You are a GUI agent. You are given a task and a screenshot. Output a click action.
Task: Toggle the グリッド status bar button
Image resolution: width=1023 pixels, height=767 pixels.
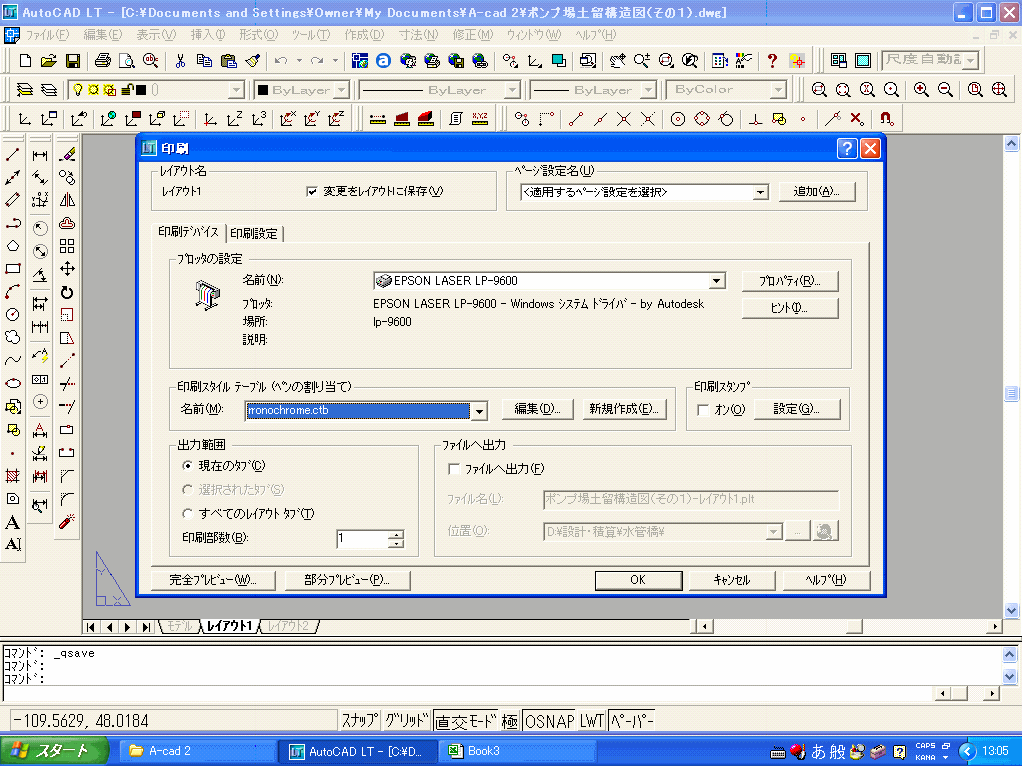tap(406, 721)
